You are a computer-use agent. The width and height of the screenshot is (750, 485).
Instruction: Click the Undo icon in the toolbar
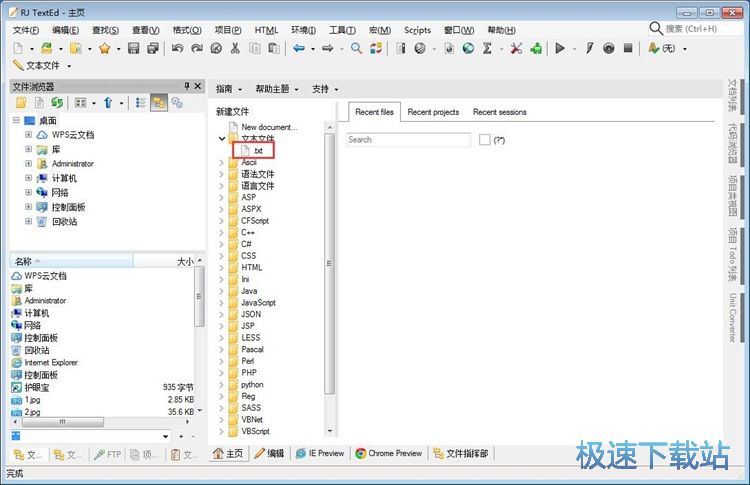click(x=177, y=48)
